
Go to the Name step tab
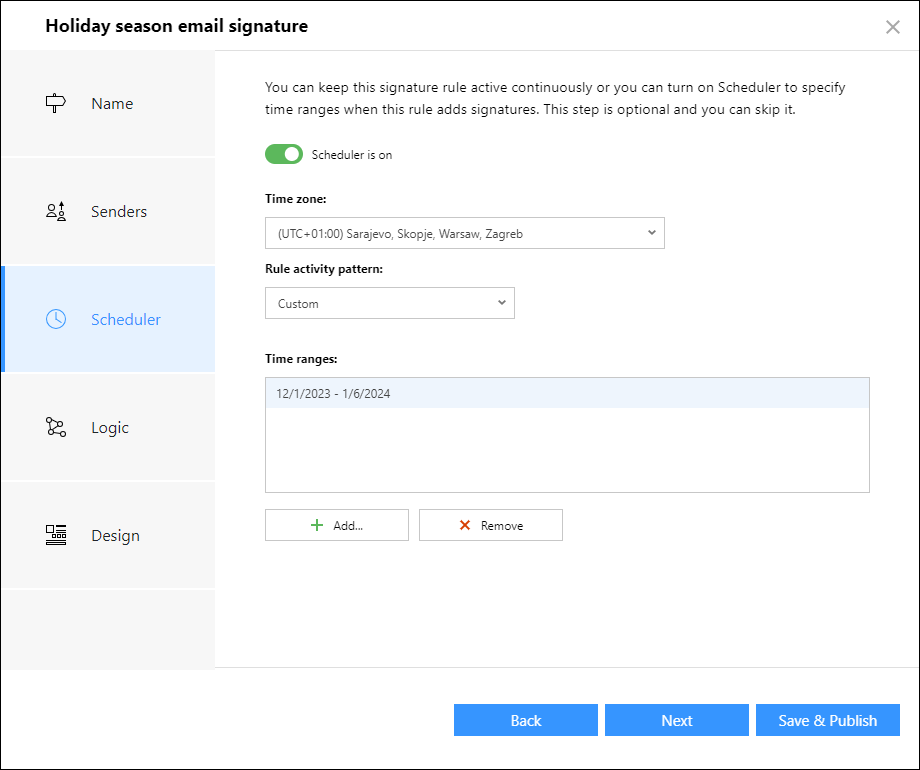click(x=108, y=103)
